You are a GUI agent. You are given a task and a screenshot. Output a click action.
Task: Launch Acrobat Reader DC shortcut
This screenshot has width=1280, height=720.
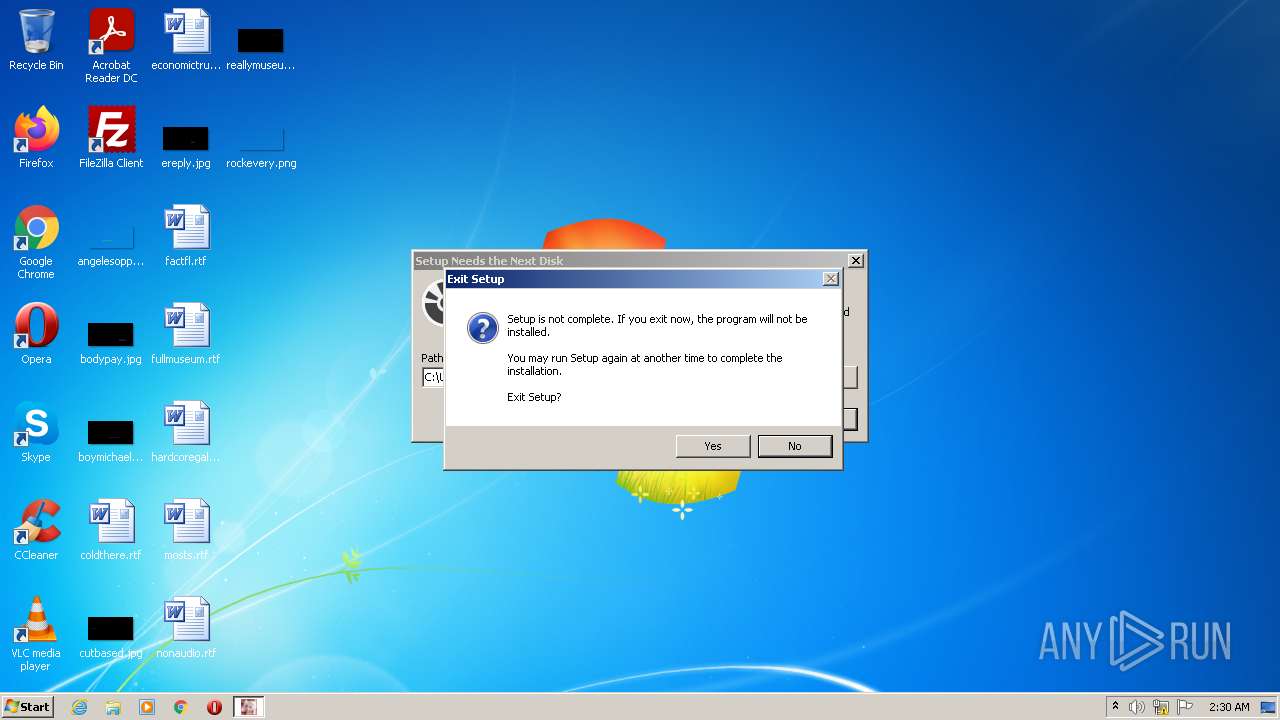pos(111,46)
